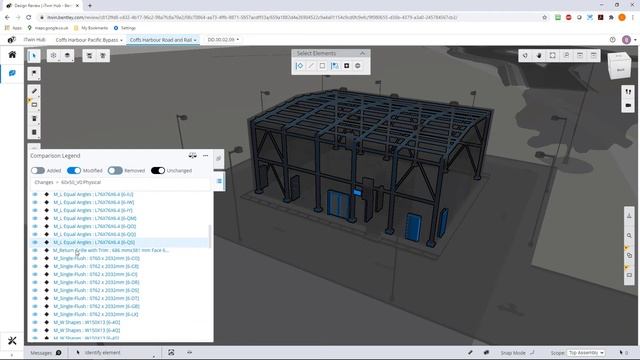Click the Snap Mode status bar button
The height and width of the screenshot is (360, 640).
tap(517, 353)
